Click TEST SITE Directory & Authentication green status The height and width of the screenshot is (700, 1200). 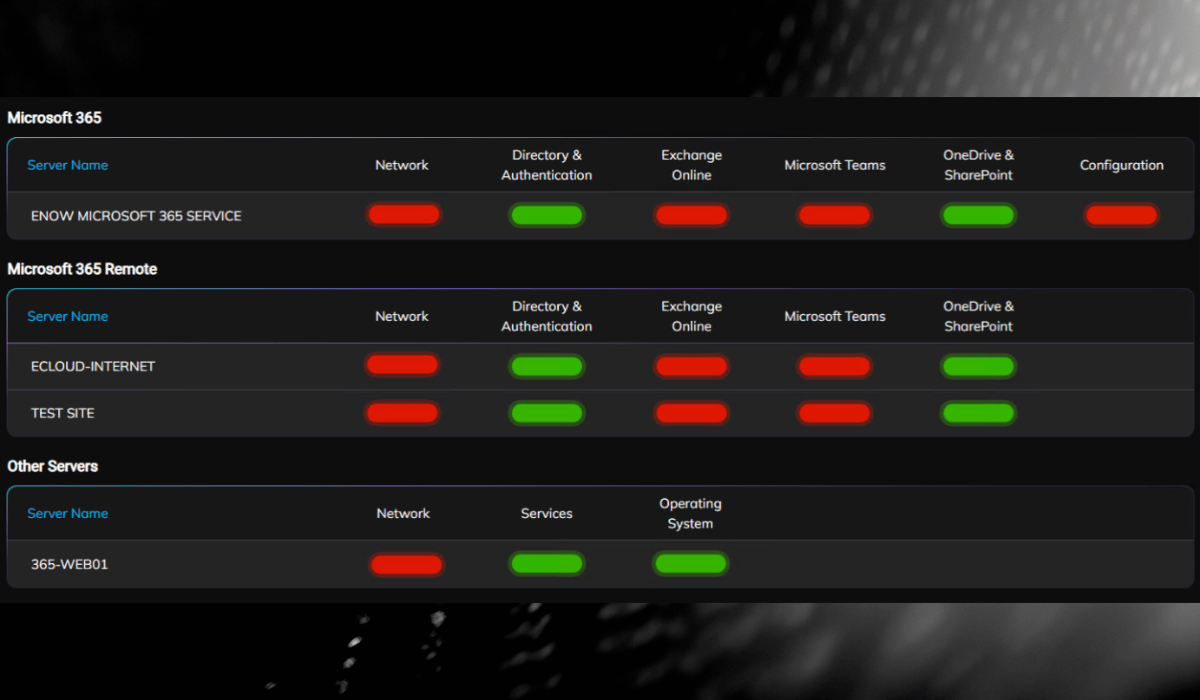[x=547, y=413]
